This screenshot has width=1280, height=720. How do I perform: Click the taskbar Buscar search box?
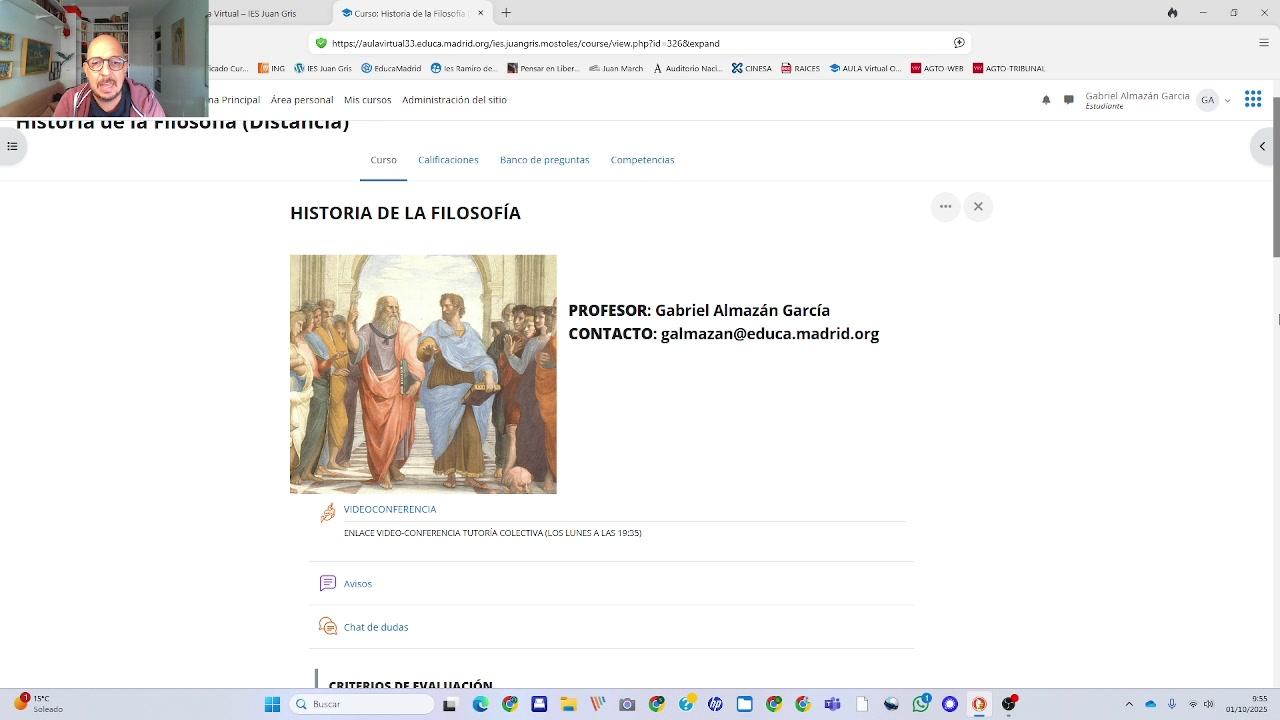(x=363, y=704)
